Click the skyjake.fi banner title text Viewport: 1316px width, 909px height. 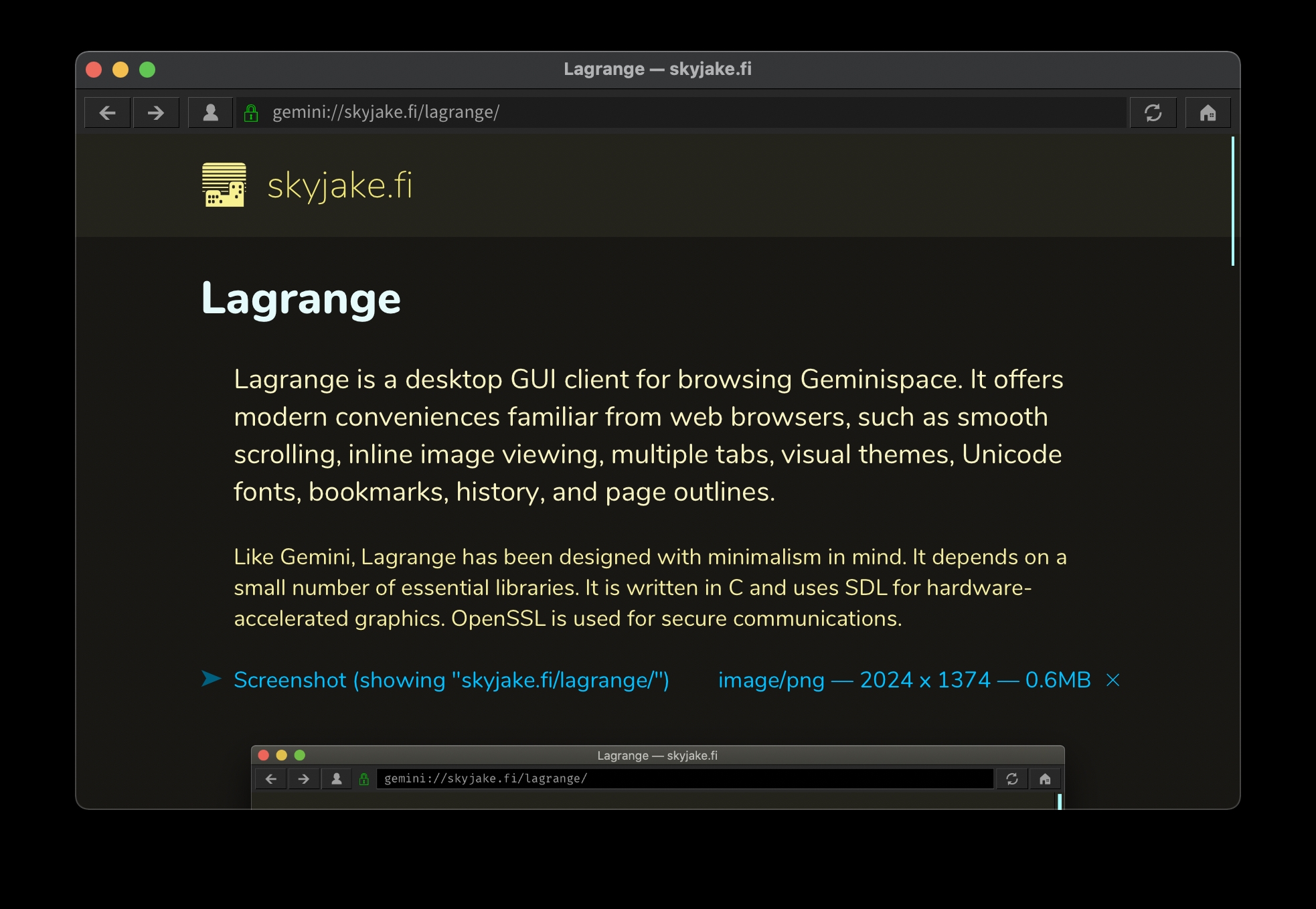(x=339, y=185)
